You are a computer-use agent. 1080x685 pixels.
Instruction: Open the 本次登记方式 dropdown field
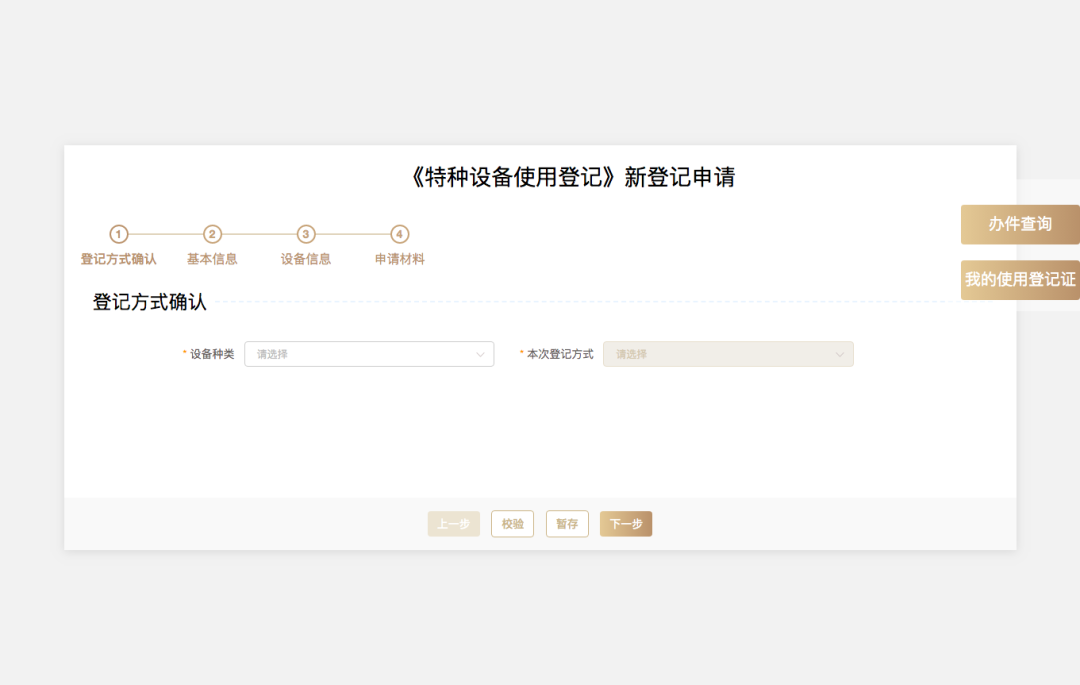[x=720, y=354]
